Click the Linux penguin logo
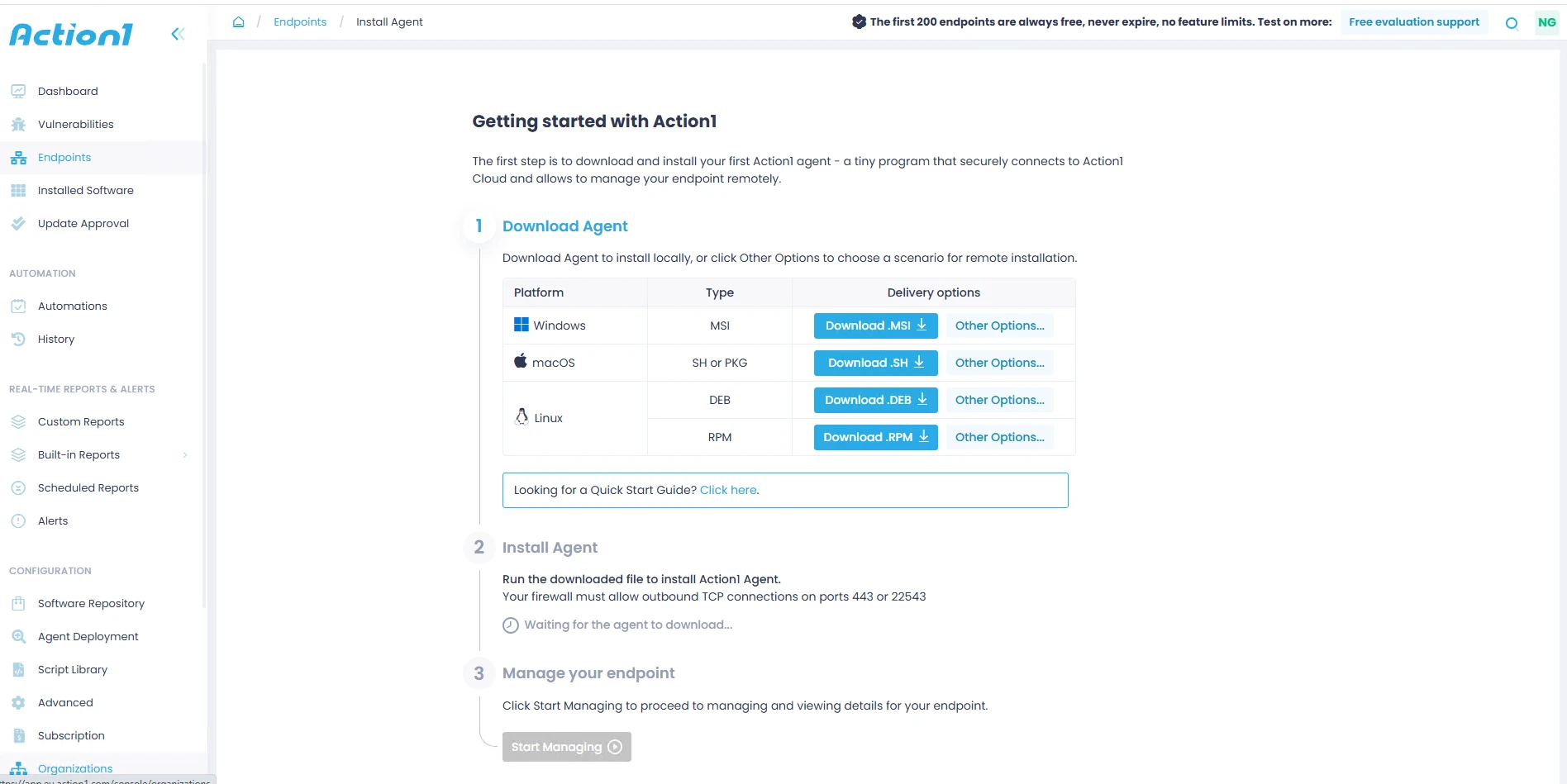The width and height of the screenshot is (1567, 784). click(x=522, y=416)
